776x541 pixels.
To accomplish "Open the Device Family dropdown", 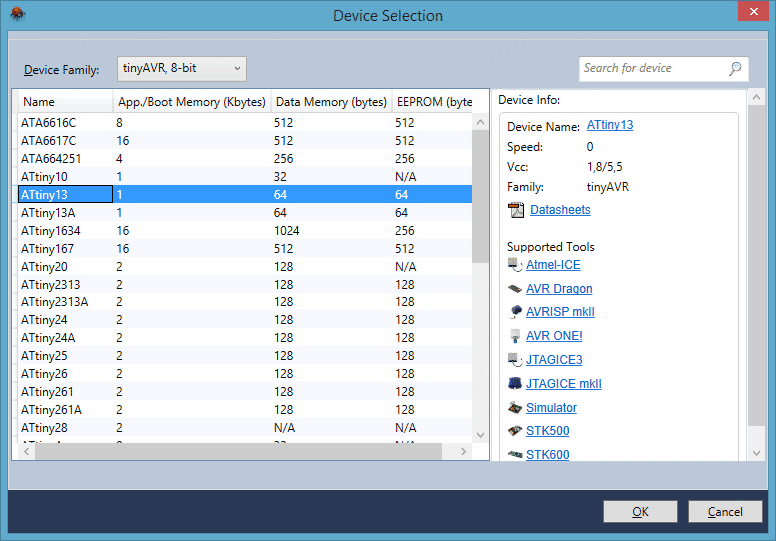I will pos(182,69).
